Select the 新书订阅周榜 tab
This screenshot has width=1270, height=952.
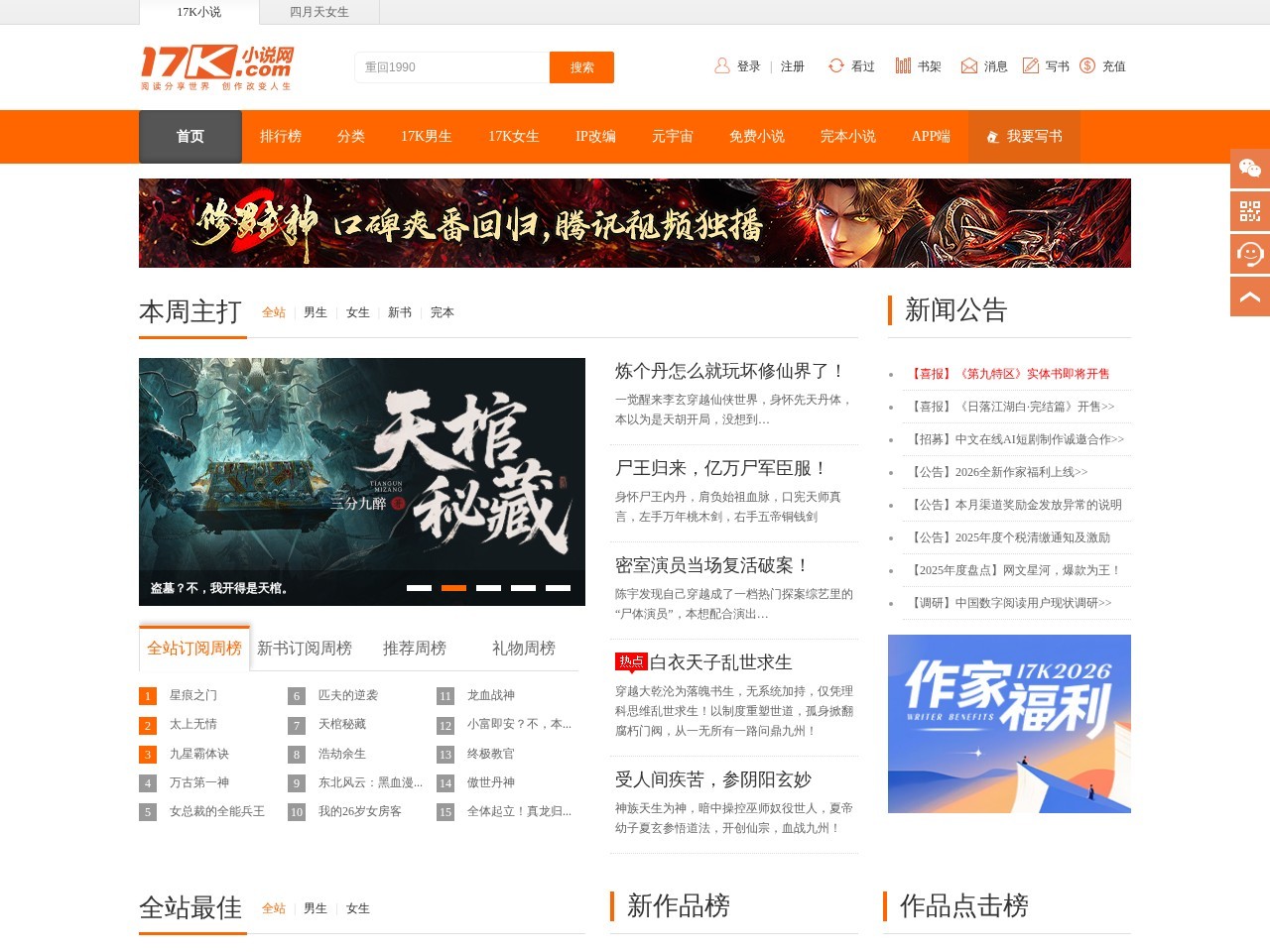305,648
